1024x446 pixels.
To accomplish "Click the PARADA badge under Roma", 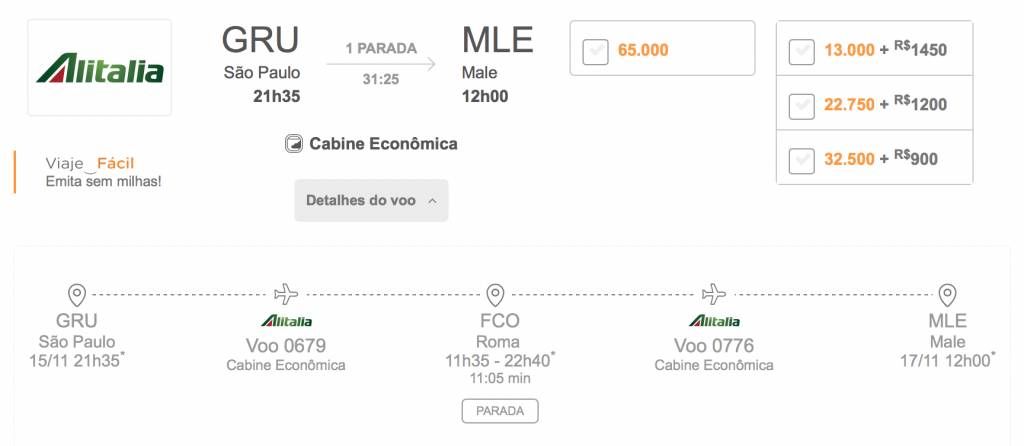I will [x=500, y=411].
